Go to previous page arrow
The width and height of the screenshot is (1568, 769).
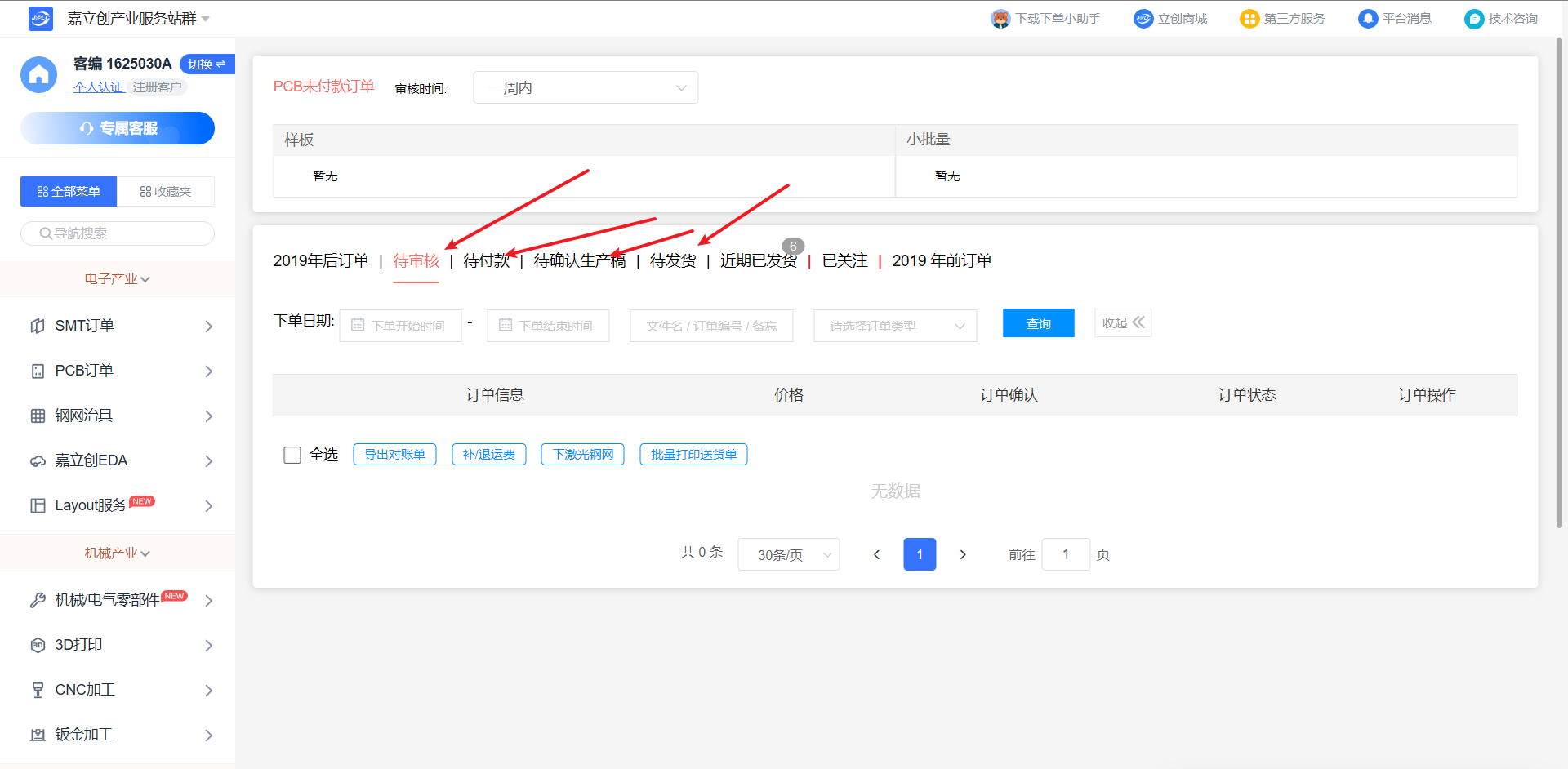tap(876, 554)
